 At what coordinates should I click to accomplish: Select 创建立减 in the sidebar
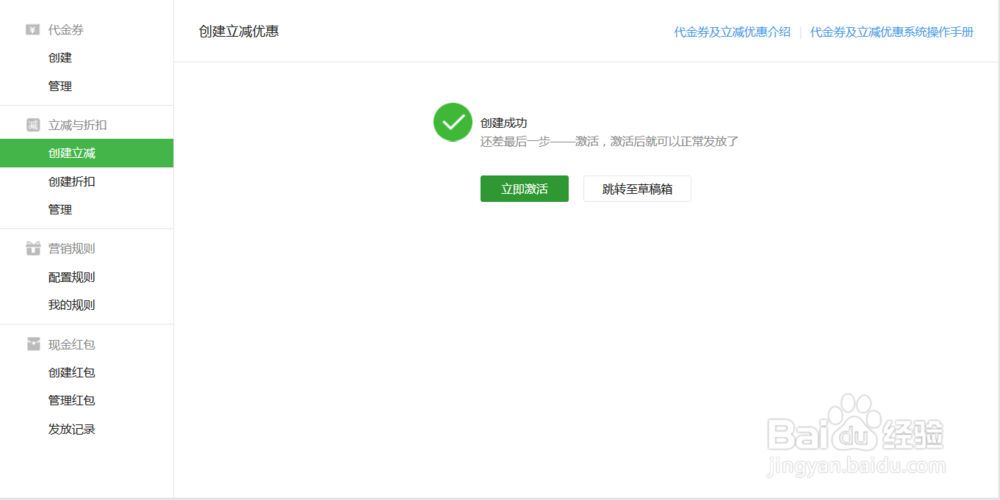pos(87,153)
